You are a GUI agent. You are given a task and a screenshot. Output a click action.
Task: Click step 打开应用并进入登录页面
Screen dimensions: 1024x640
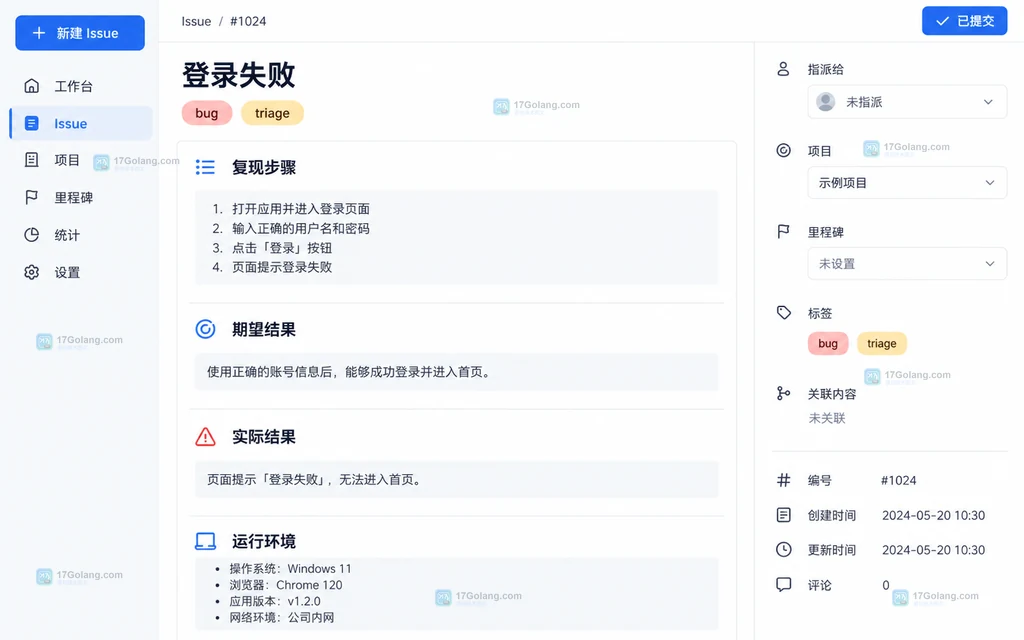point(301,209)
